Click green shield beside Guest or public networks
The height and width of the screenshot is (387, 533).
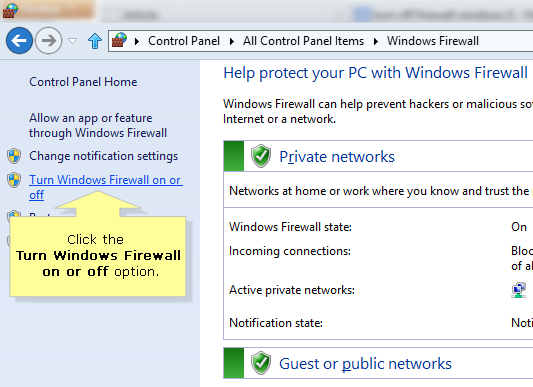click(x=261, y=363)
